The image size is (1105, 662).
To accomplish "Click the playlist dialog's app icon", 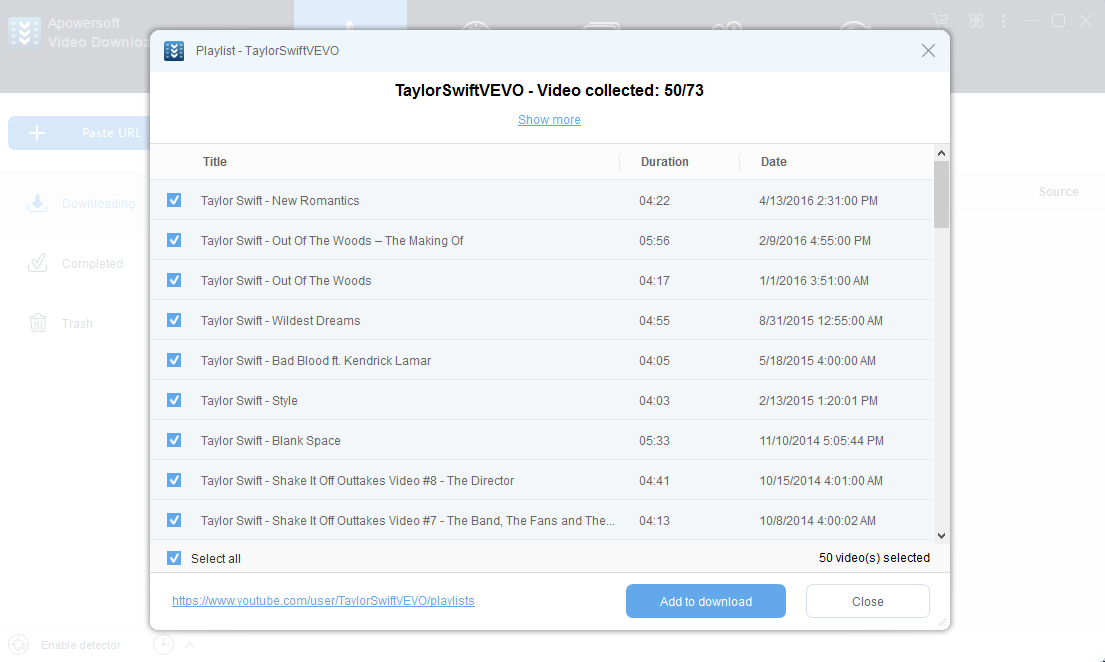I will coord(174,51).
